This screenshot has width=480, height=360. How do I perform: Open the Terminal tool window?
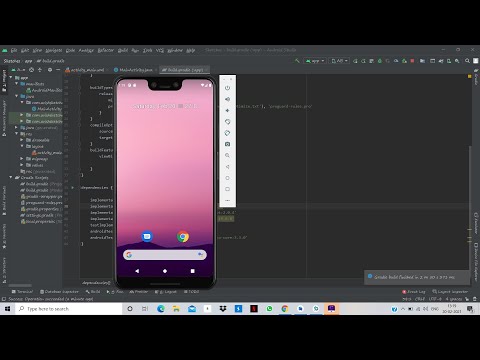[x=22, y=291]
